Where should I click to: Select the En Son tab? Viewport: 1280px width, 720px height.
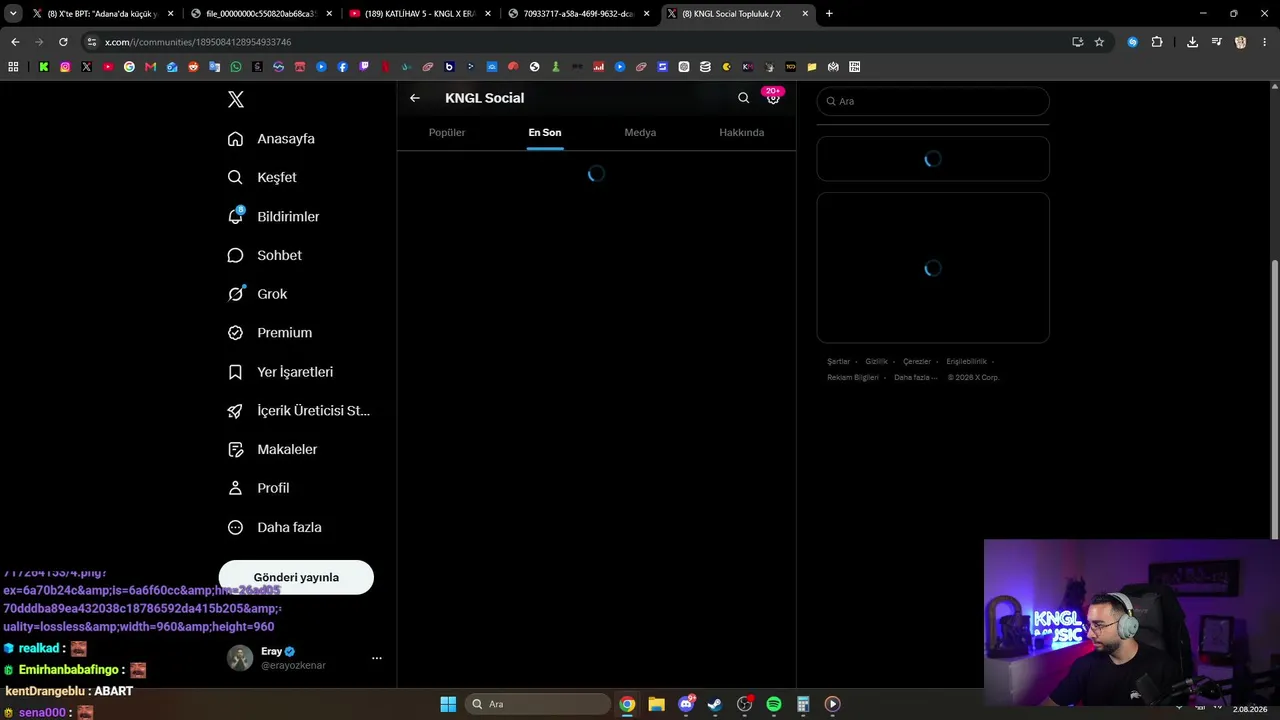coord(545,133)
